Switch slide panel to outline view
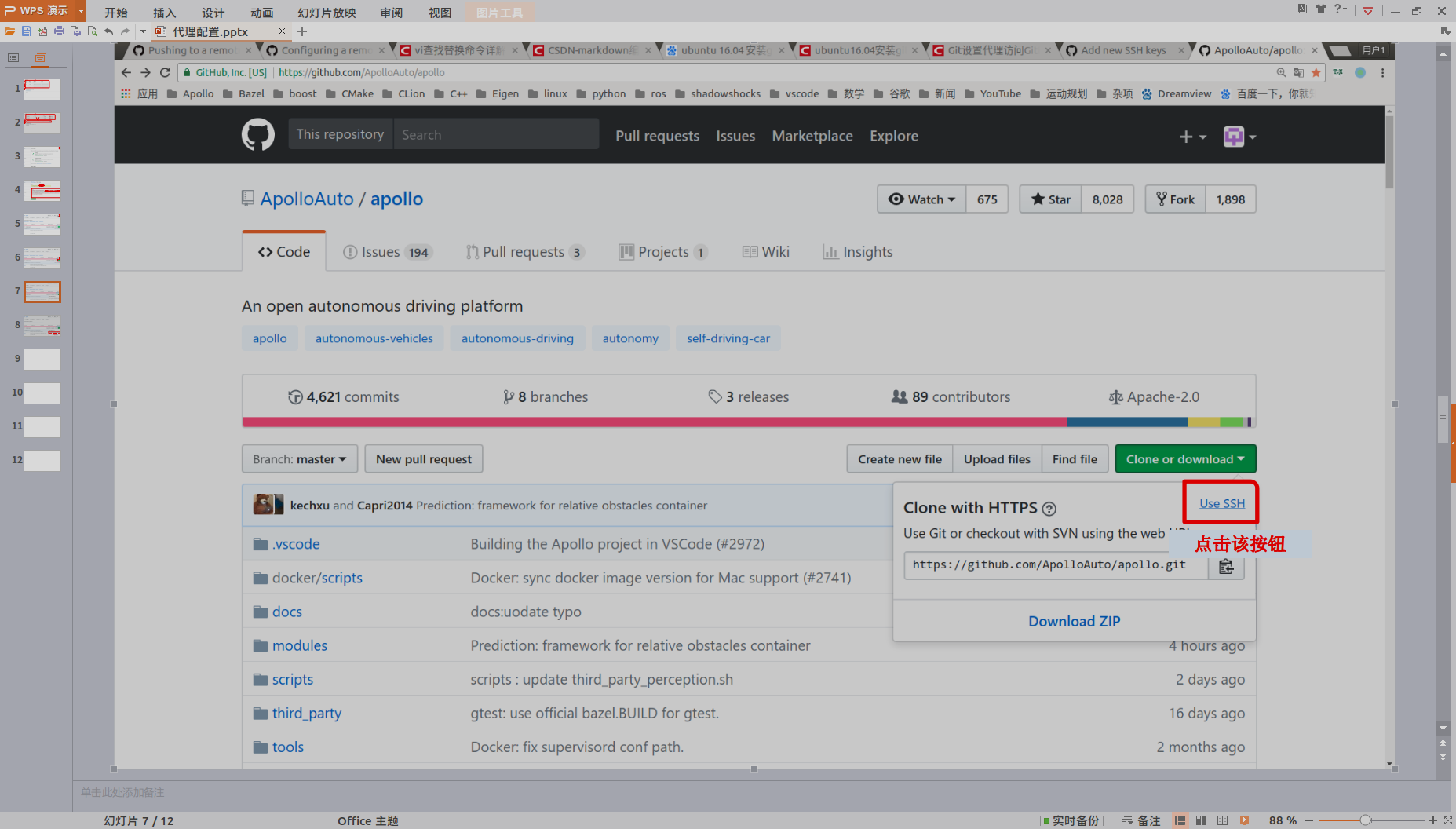1456x829 pixels. pos(13,57)
